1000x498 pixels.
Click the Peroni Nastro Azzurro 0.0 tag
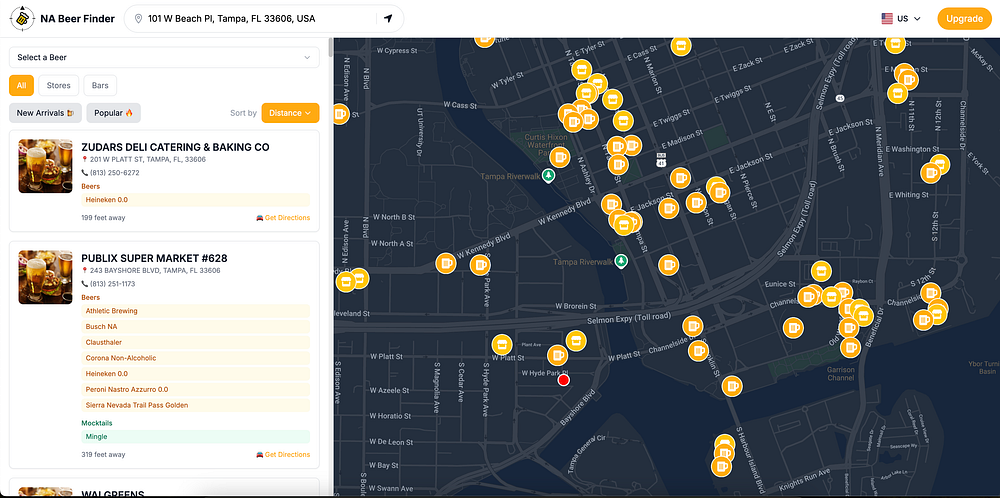tap(196, 390)
